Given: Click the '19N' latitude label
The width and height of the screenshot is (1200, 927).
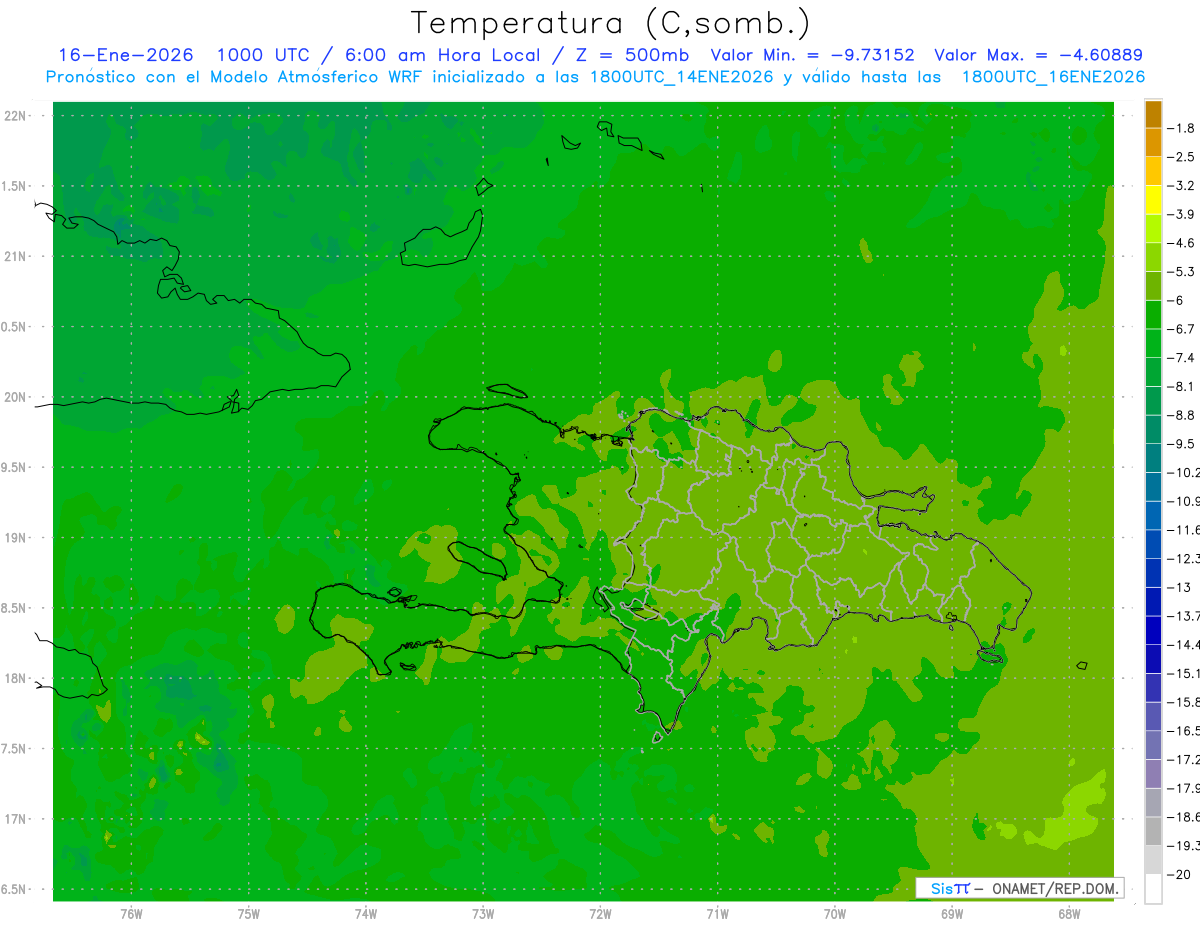Looking at the screenshot, I should pos(15,538).
